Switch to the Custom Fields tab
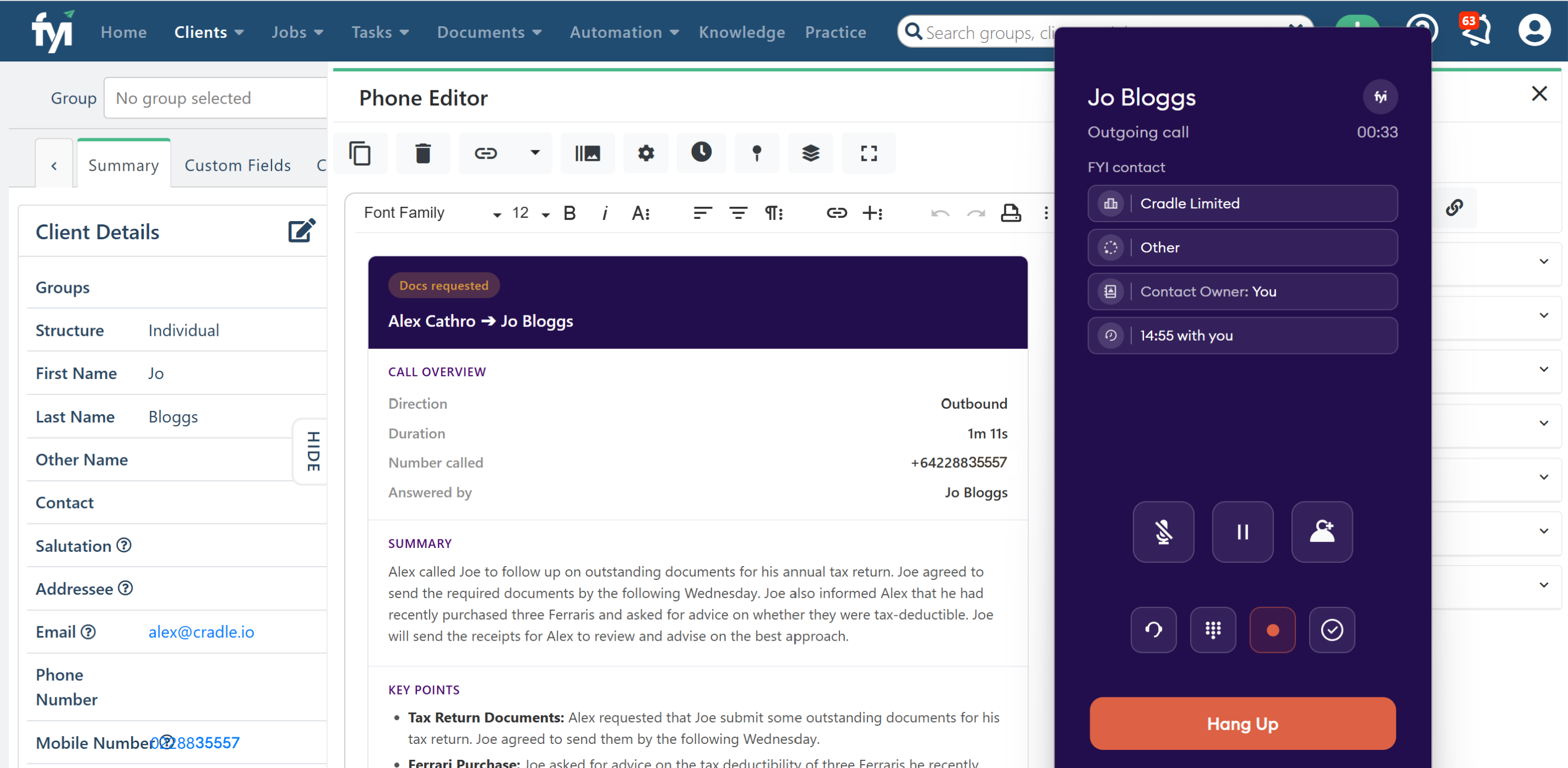Viewport: 1568px width, 768px height. coord(238,165)
